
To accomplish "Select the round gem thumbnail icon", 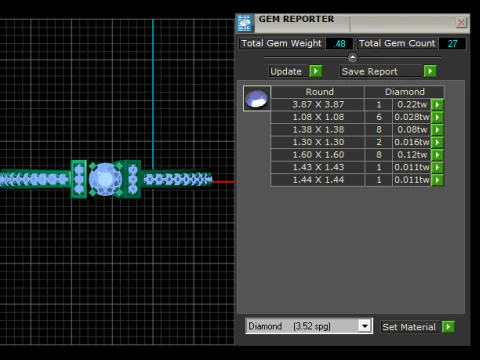I will pos(257,99).
